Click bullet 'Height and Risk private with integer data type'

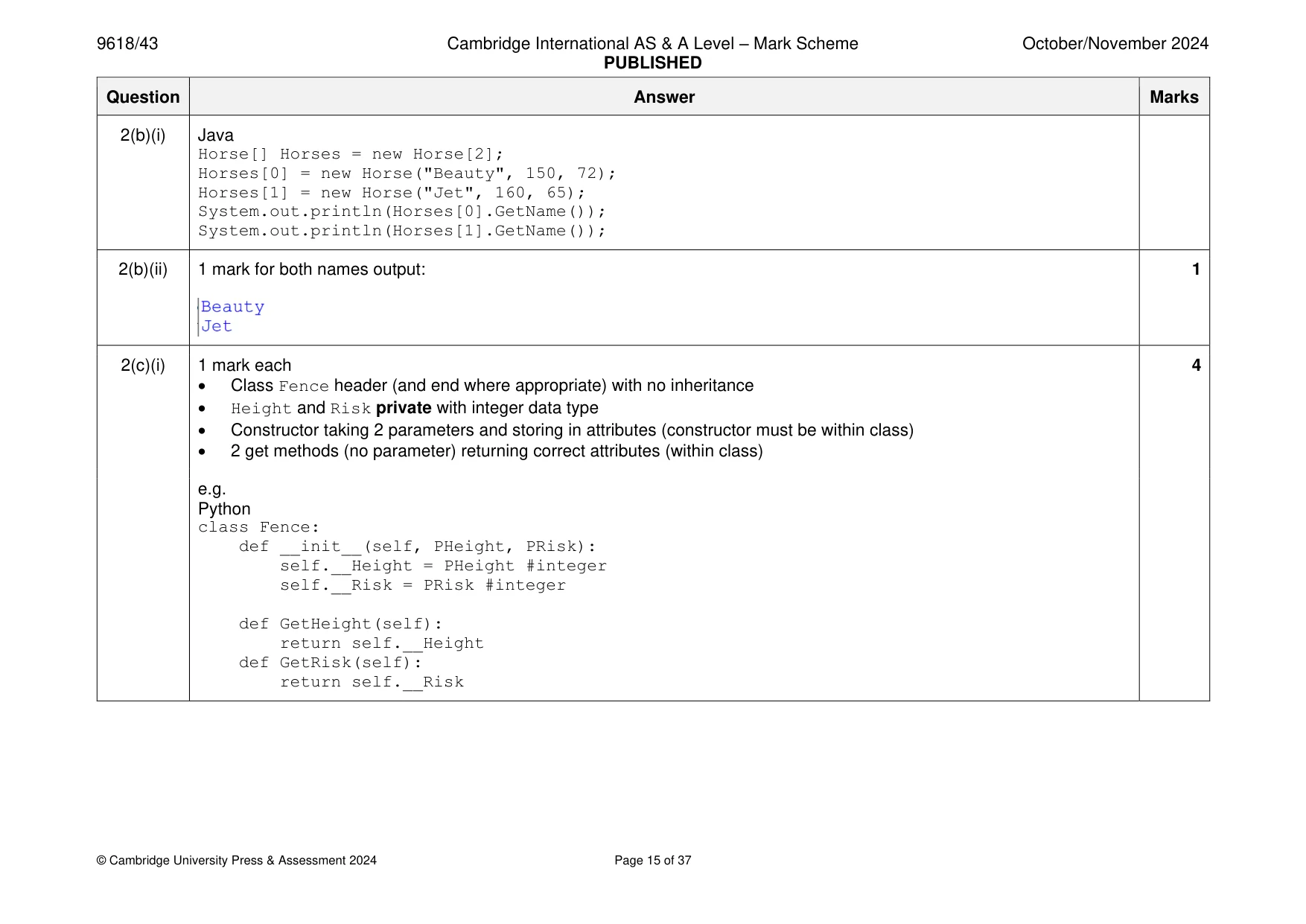pos(415,408)
